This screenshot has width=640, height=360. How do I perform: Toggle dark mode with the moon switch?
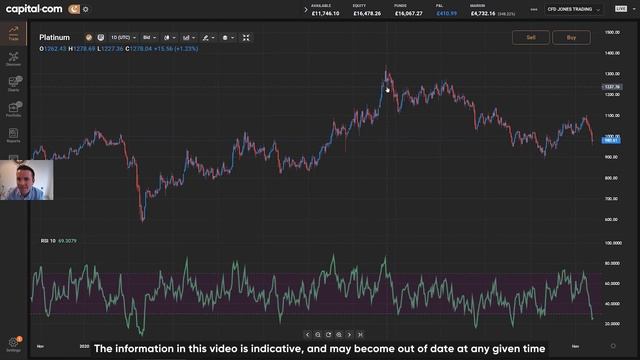tap(74, 9)
